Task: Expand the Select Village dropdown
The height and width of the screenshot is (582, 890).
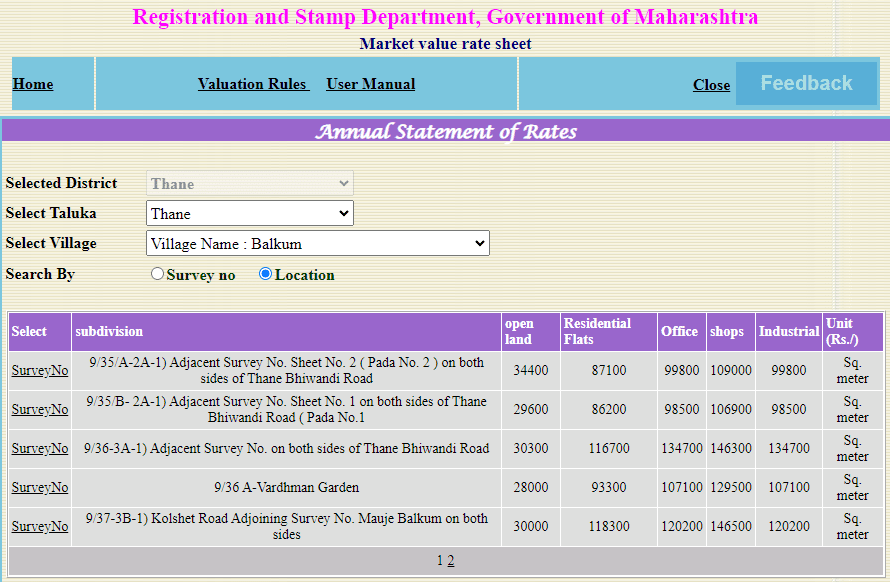Action: click(318, 244)
